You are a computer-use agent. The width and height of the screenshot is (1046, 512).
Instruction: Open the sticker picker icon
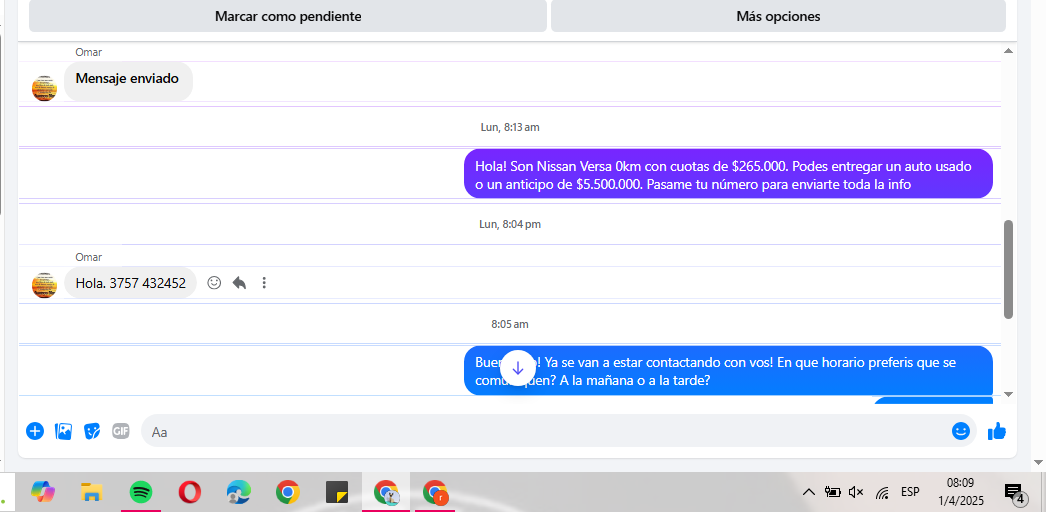92,431
